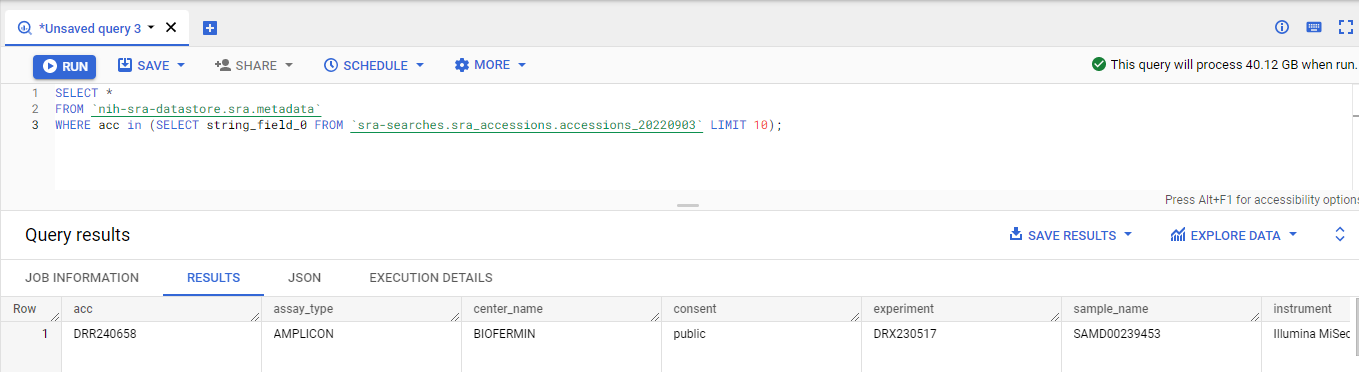Click the nih-sra-datastore.sra.metadata table link
Screen dimensions: 1359x372
[207, 109]
